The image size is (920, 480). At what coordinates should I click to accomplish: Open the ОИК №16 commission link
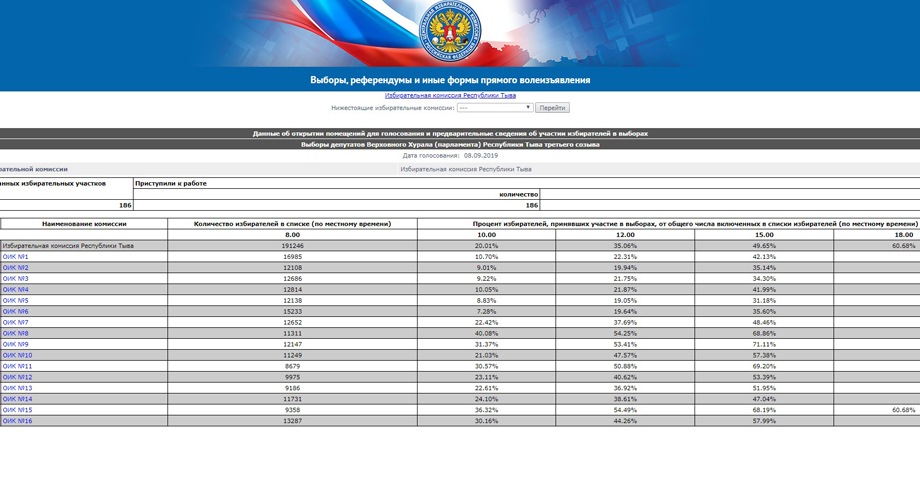point(17,421)
